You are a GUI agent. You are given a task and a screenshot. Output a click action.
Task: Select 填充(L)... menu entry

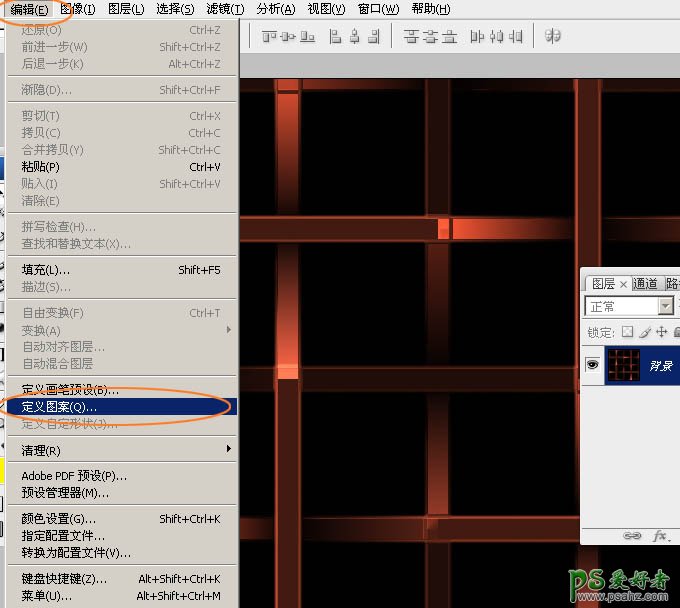click(46, 270)
